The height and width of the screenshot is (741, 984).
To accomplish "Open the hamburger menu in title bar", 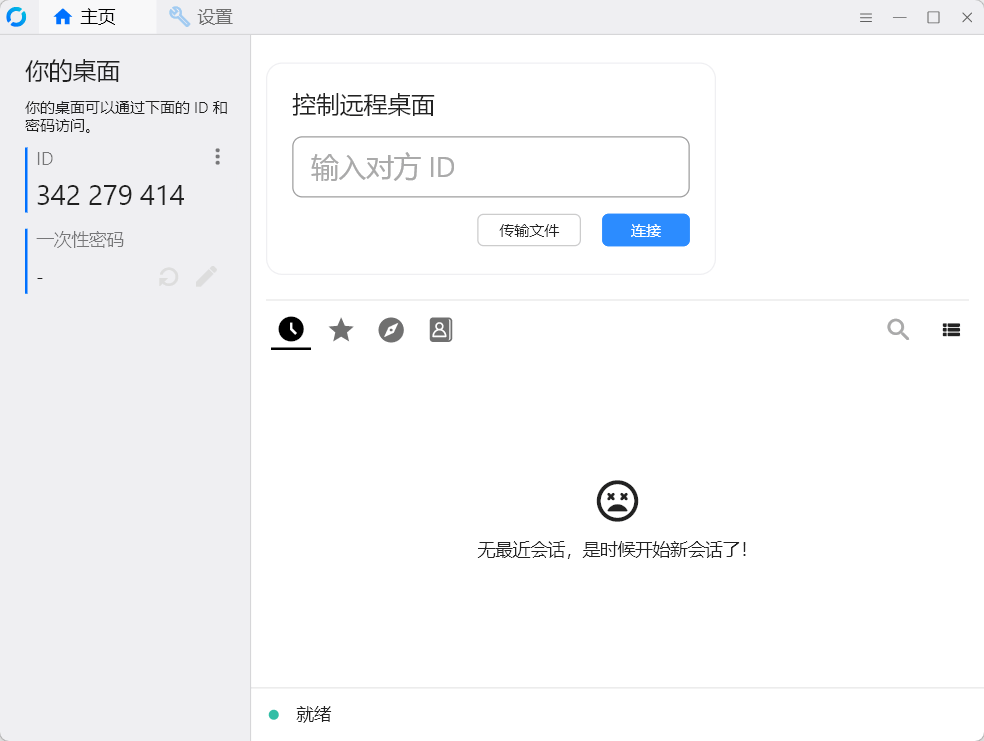I will click(x=866, y=17).
